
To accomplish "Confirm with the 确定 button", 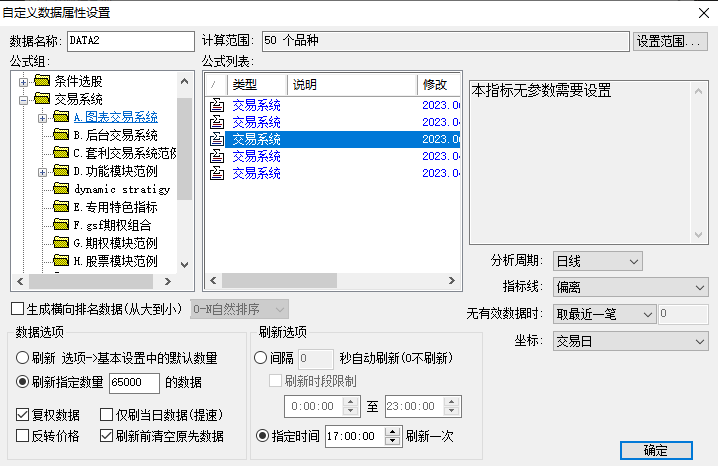I will pyautogui.click(x=656, y=450).
